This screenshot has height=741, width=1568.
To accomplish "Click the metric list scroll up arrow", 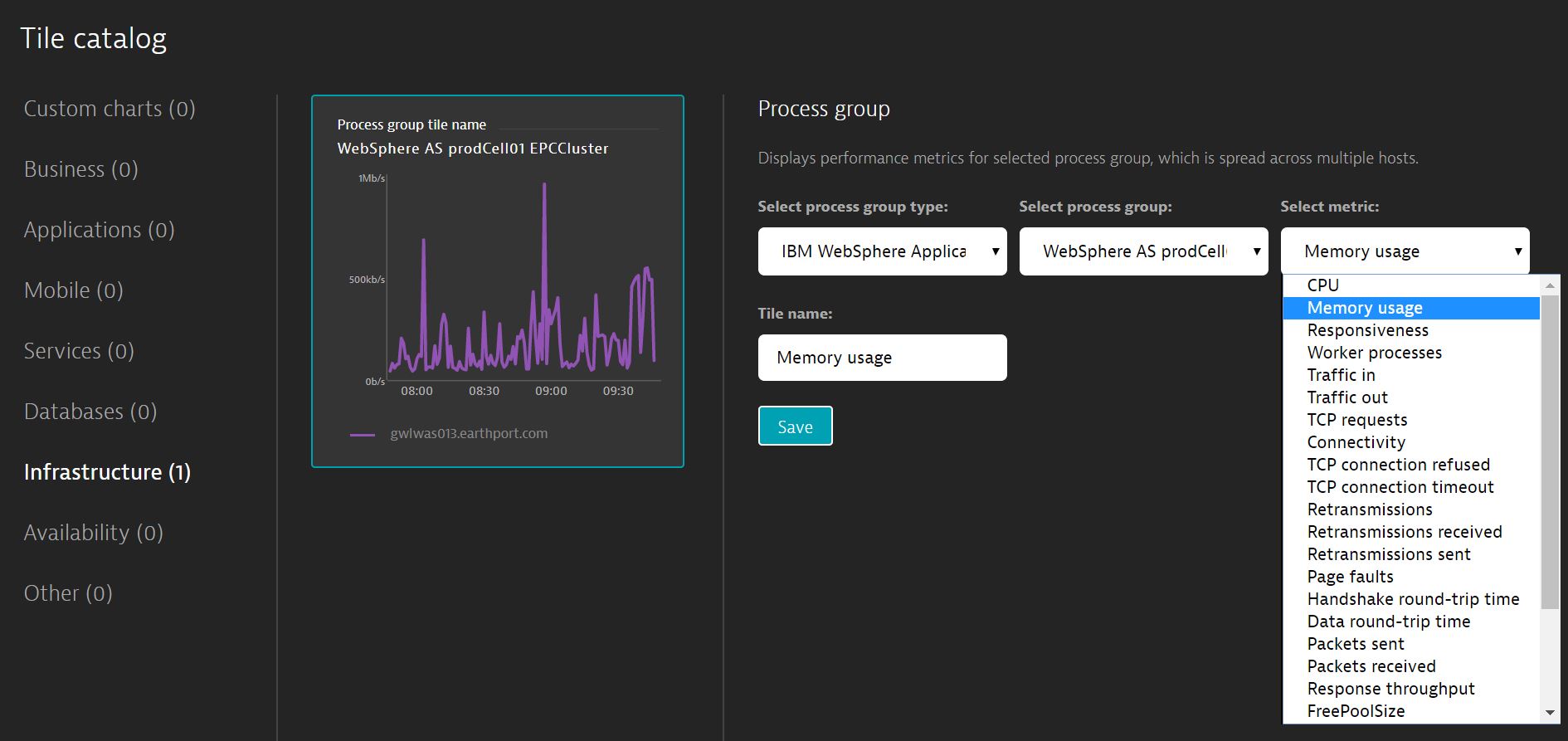I will click(x=1549, y=285).
